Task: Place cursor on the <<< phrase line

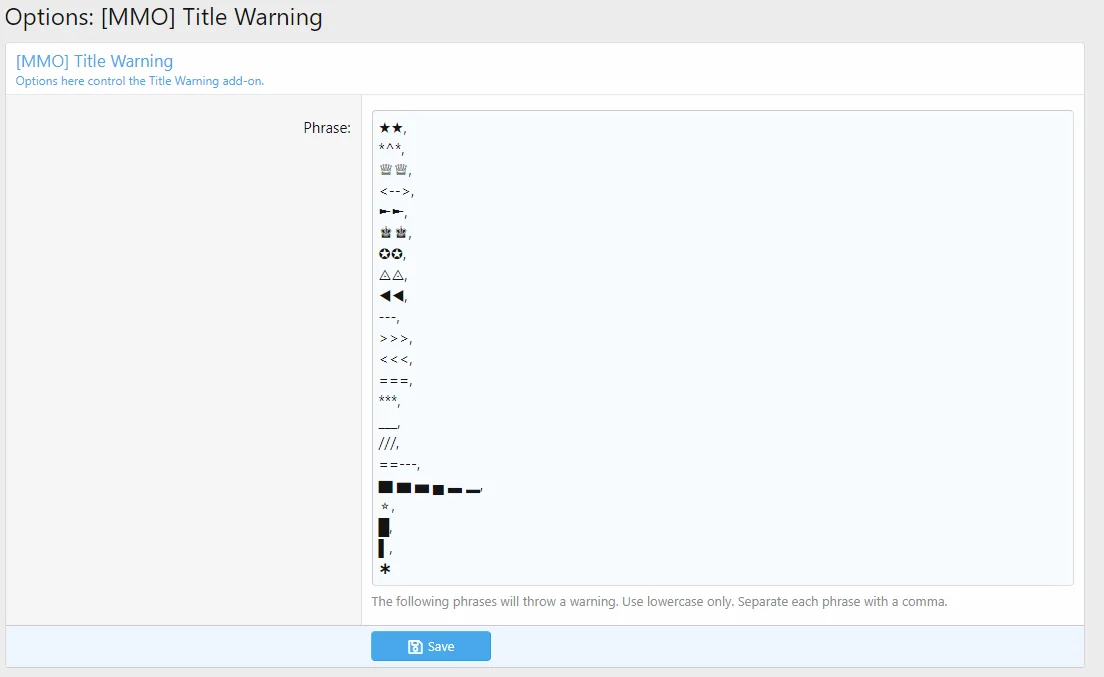Action: tap(395, 360)
